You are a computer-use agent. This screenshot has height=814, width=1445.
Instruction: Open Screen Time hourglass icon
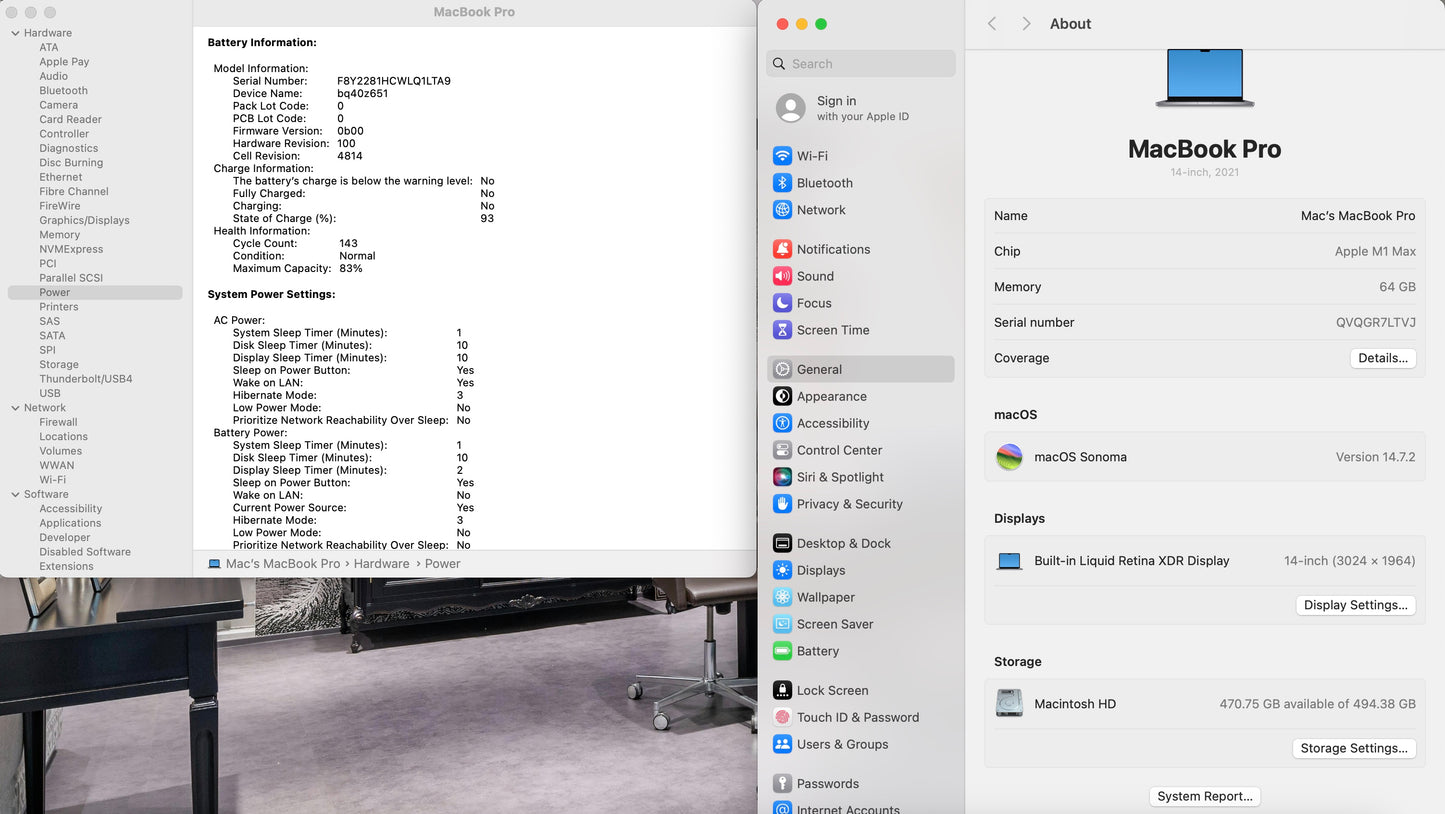782,330
